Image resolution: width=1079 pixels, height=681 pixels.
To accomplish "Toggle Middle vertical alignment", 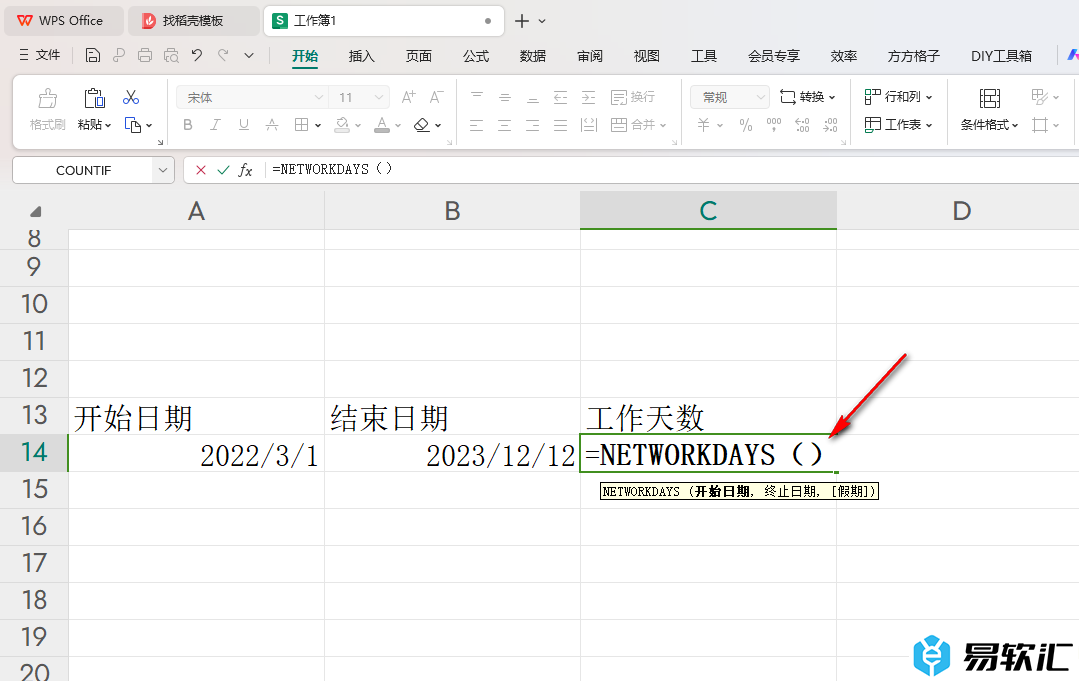I will click(x=505, y=98).
